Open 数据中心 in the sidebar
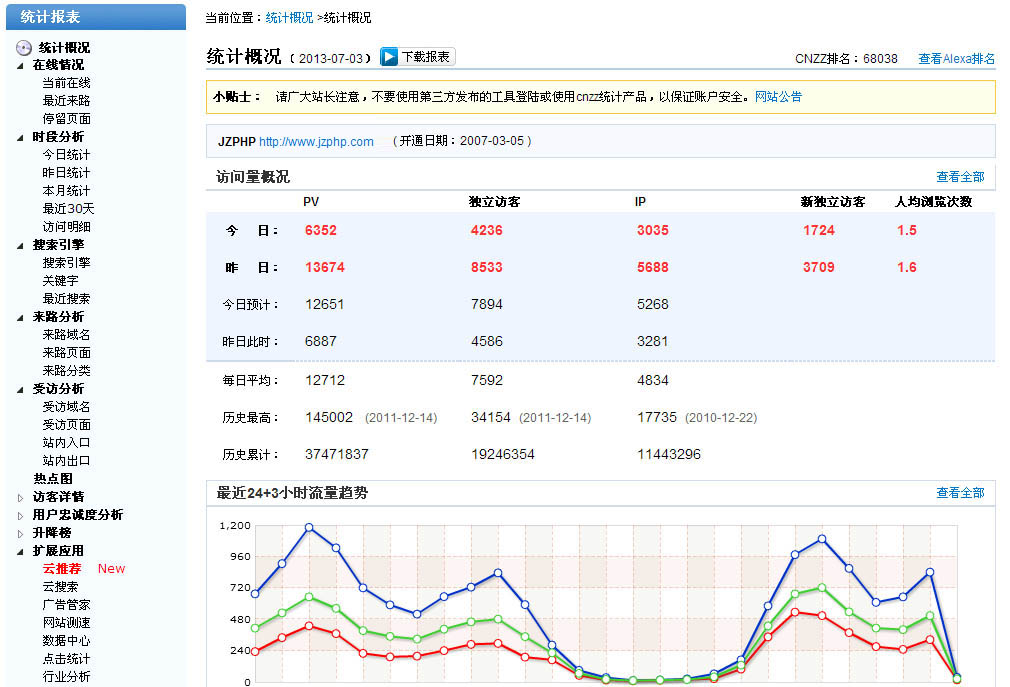 [66, 641]
